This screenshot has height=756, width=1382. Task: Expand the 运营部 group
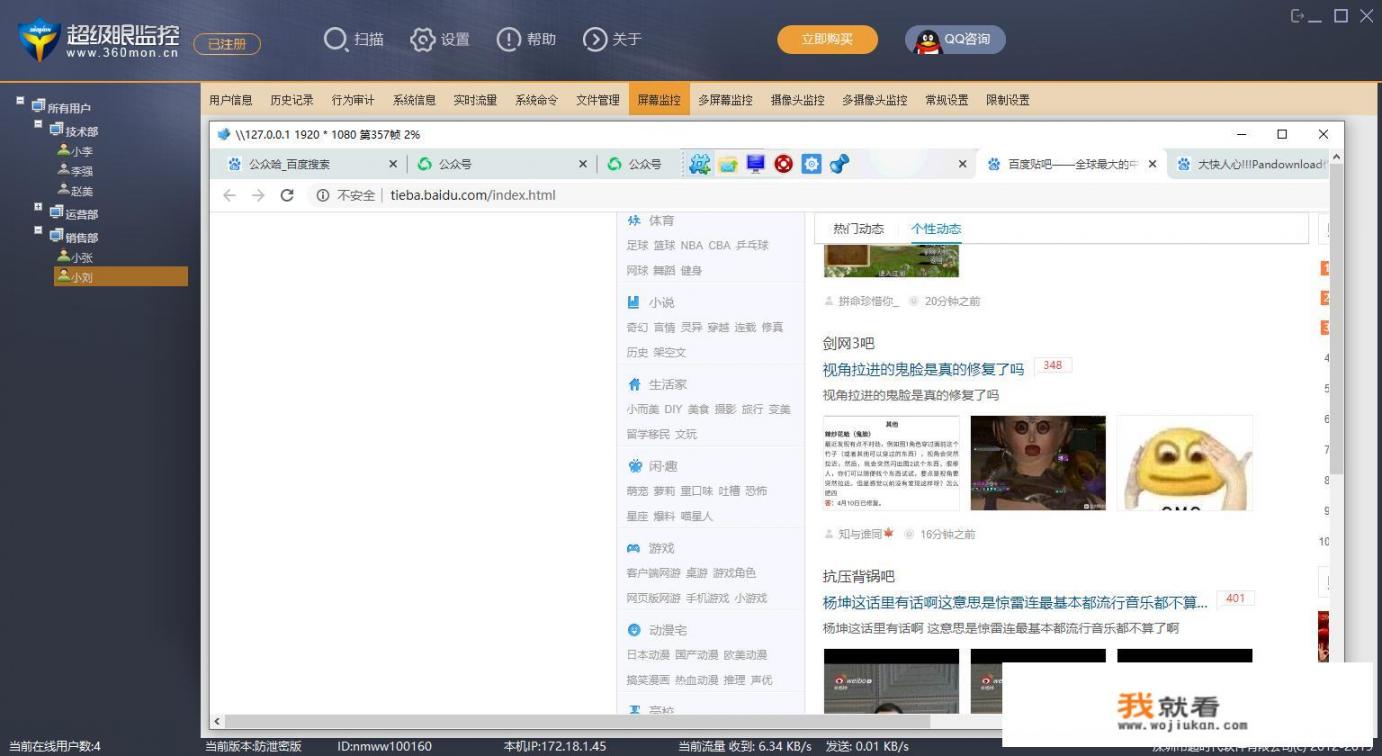click(38, 207)
